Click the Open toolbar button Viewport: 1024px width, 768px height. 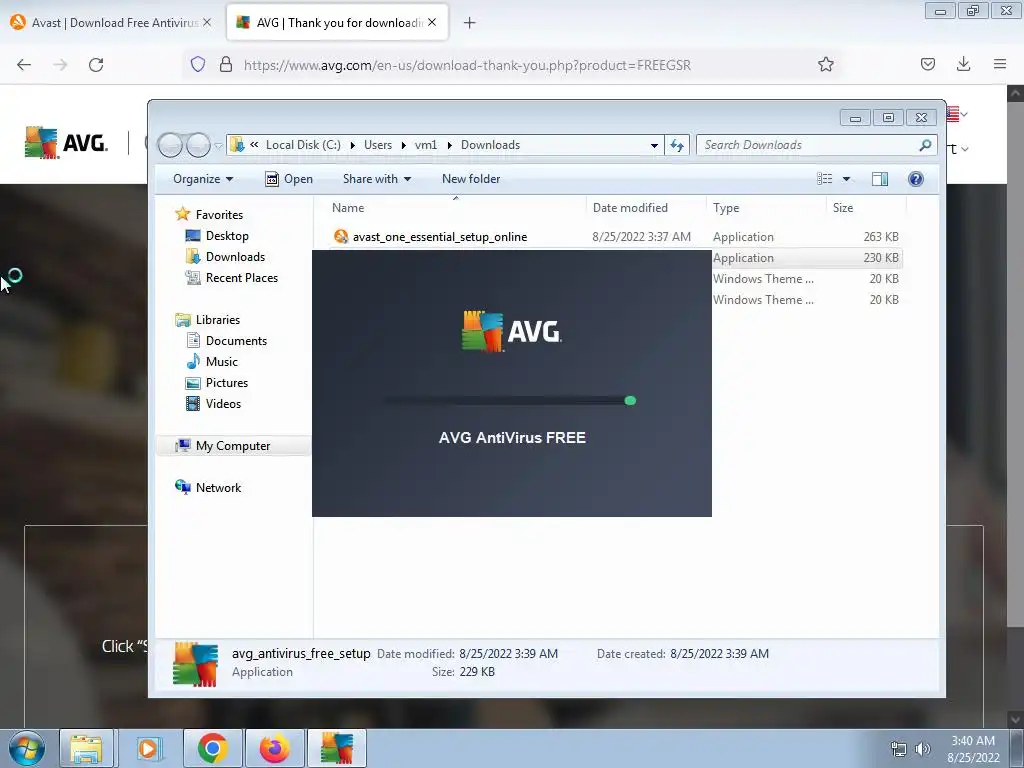(x=289, y=179)
